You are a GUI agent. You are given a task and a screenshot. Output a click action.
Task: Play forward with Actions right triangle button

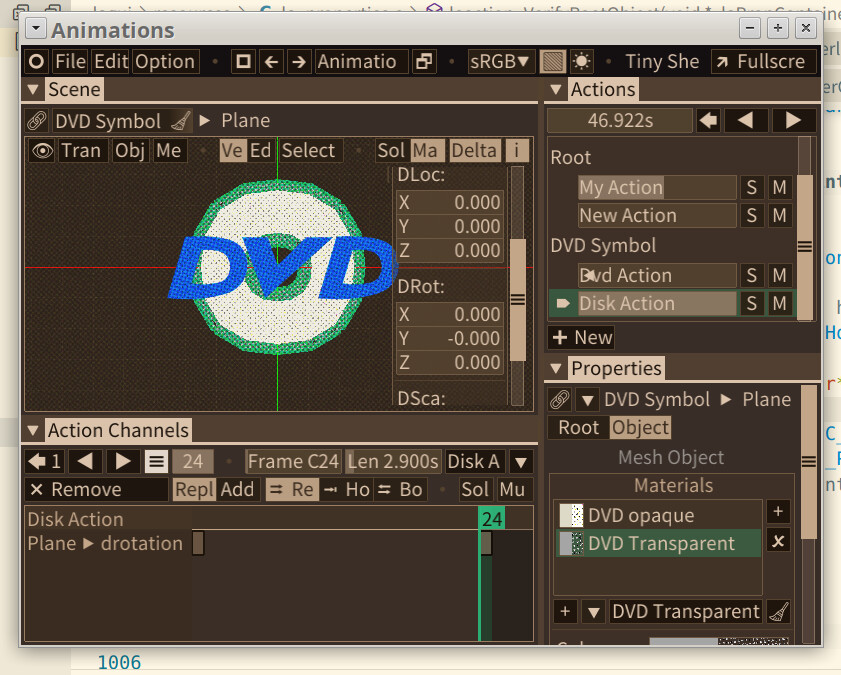point(794,121)
